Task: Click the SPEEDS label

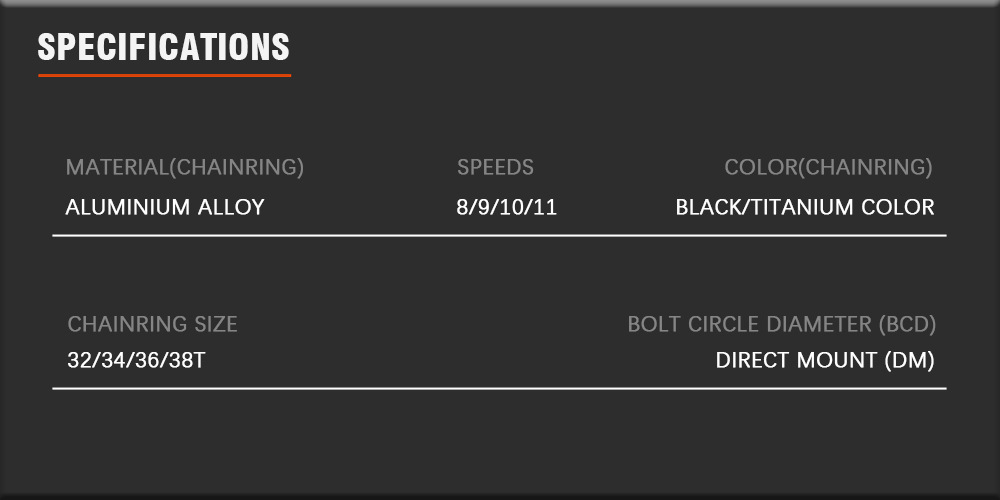Action: pyautogui.click(x=495, y=167)
